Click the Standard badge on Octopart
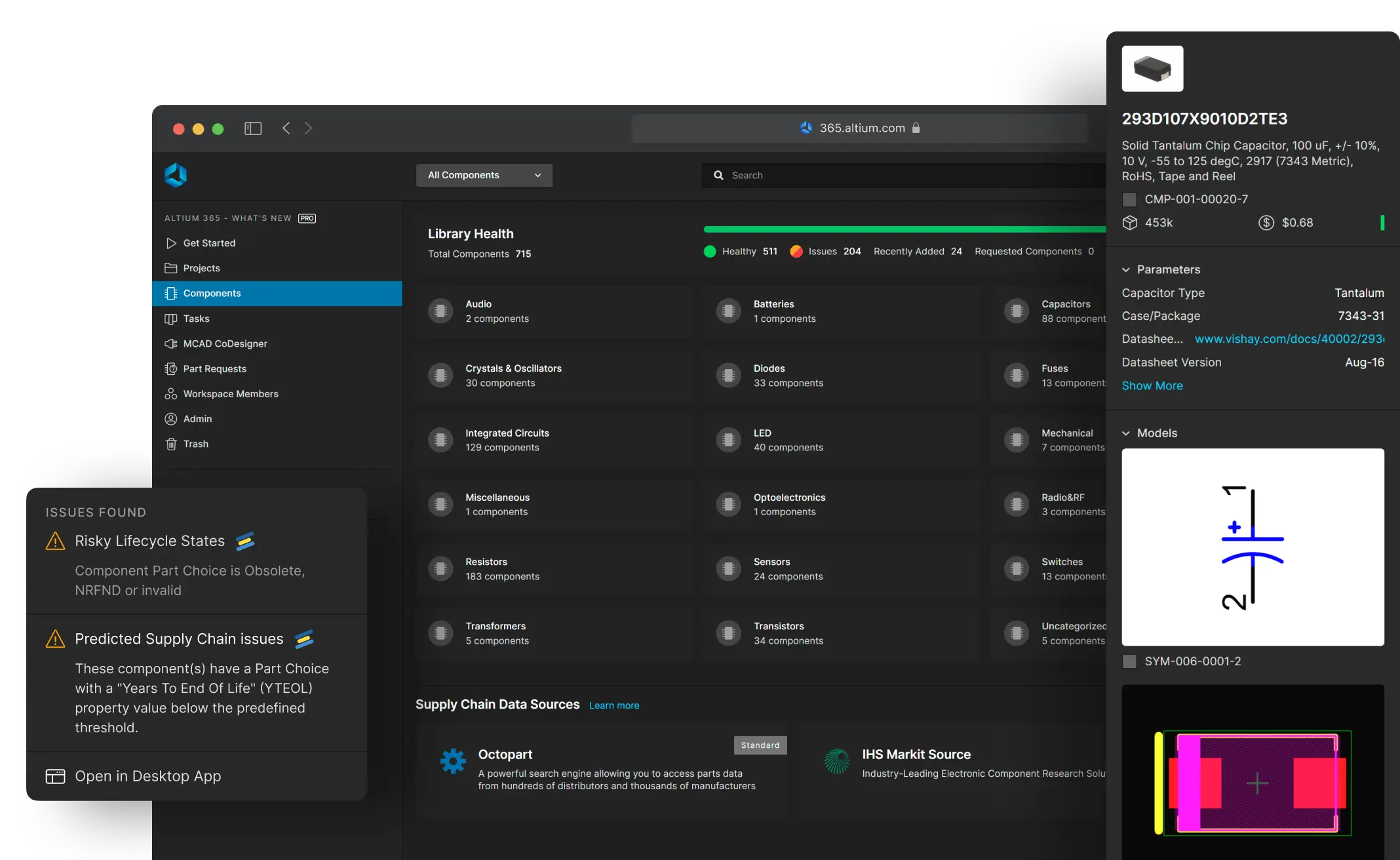 click(x=760, y=745)
